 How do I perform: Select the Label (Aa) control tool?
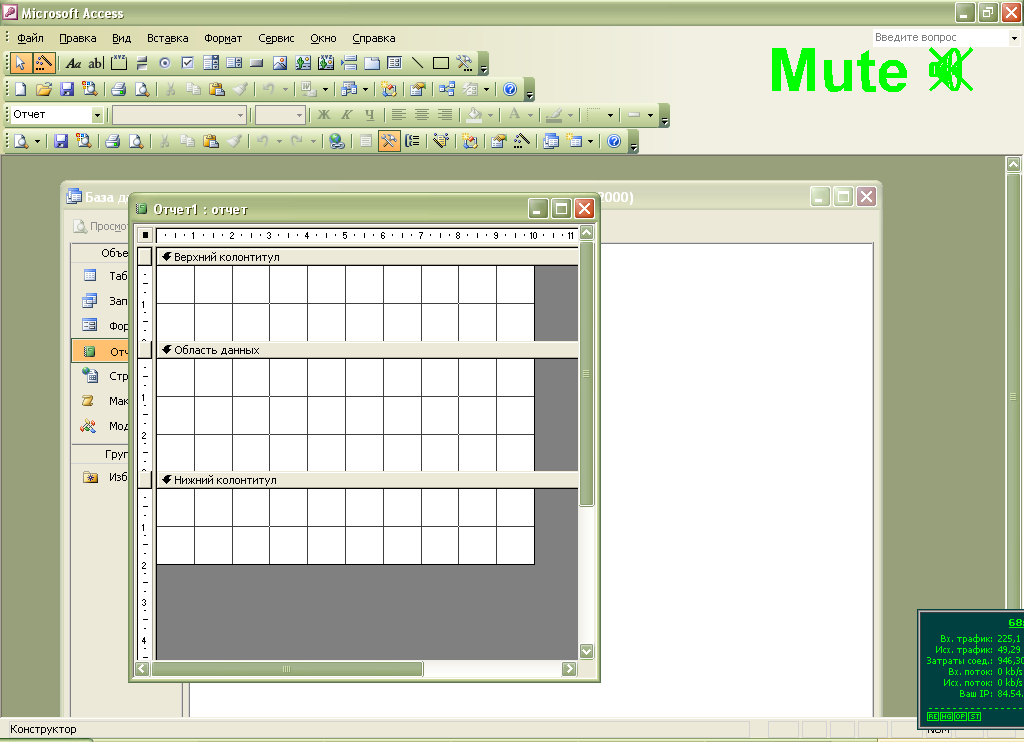click(73, 63)
